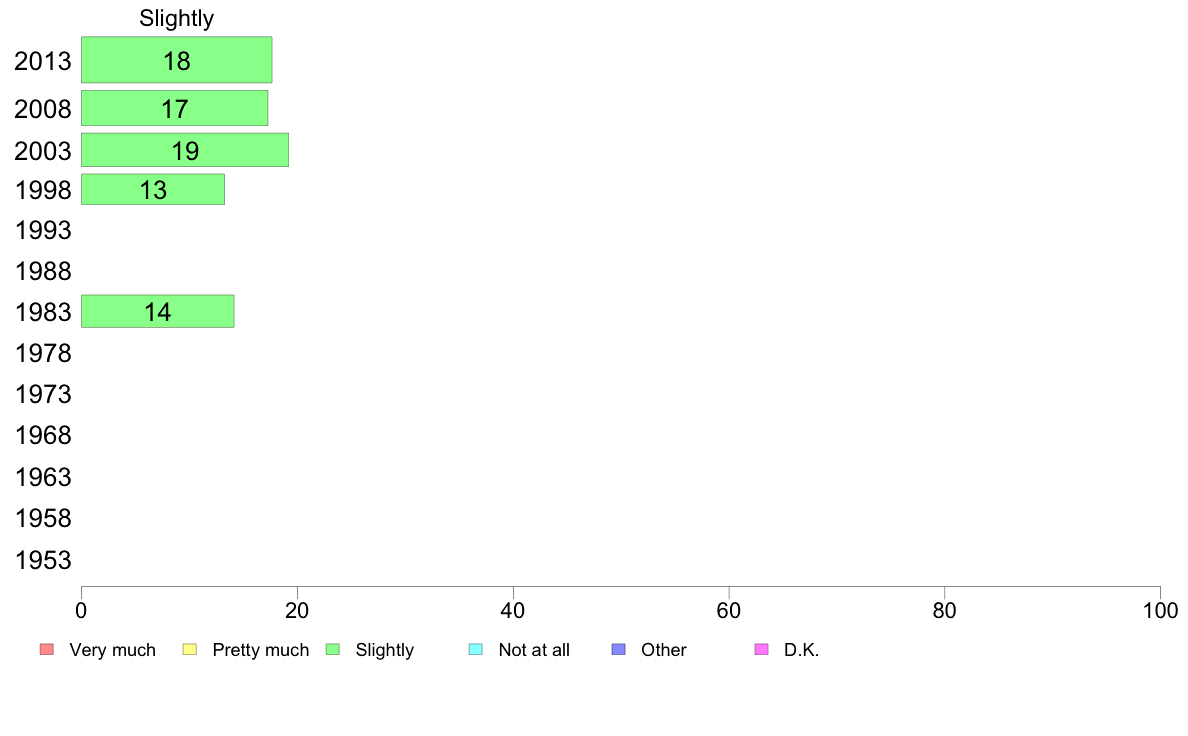Click the 1953 year label
This screenshot has width=1188, height=736.
tap(43, 560)
